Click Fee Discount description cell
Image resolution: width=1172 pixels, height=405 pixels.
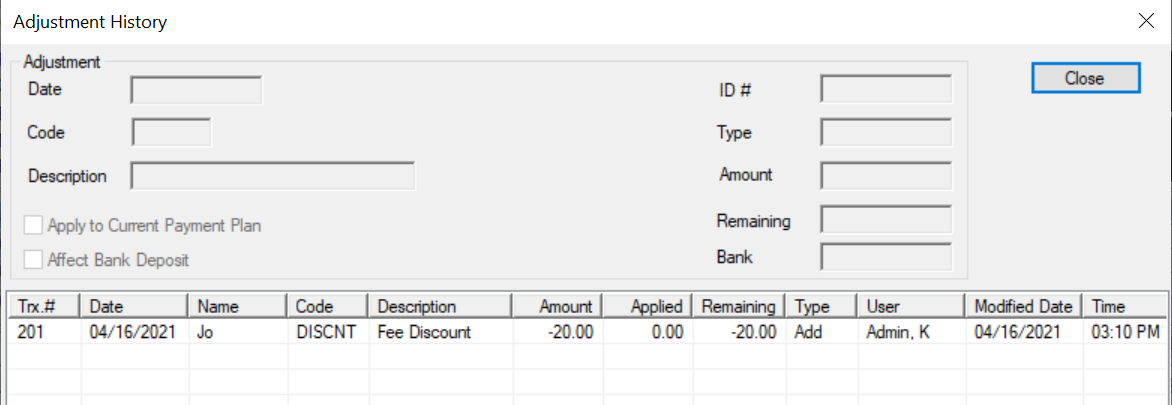424,332
